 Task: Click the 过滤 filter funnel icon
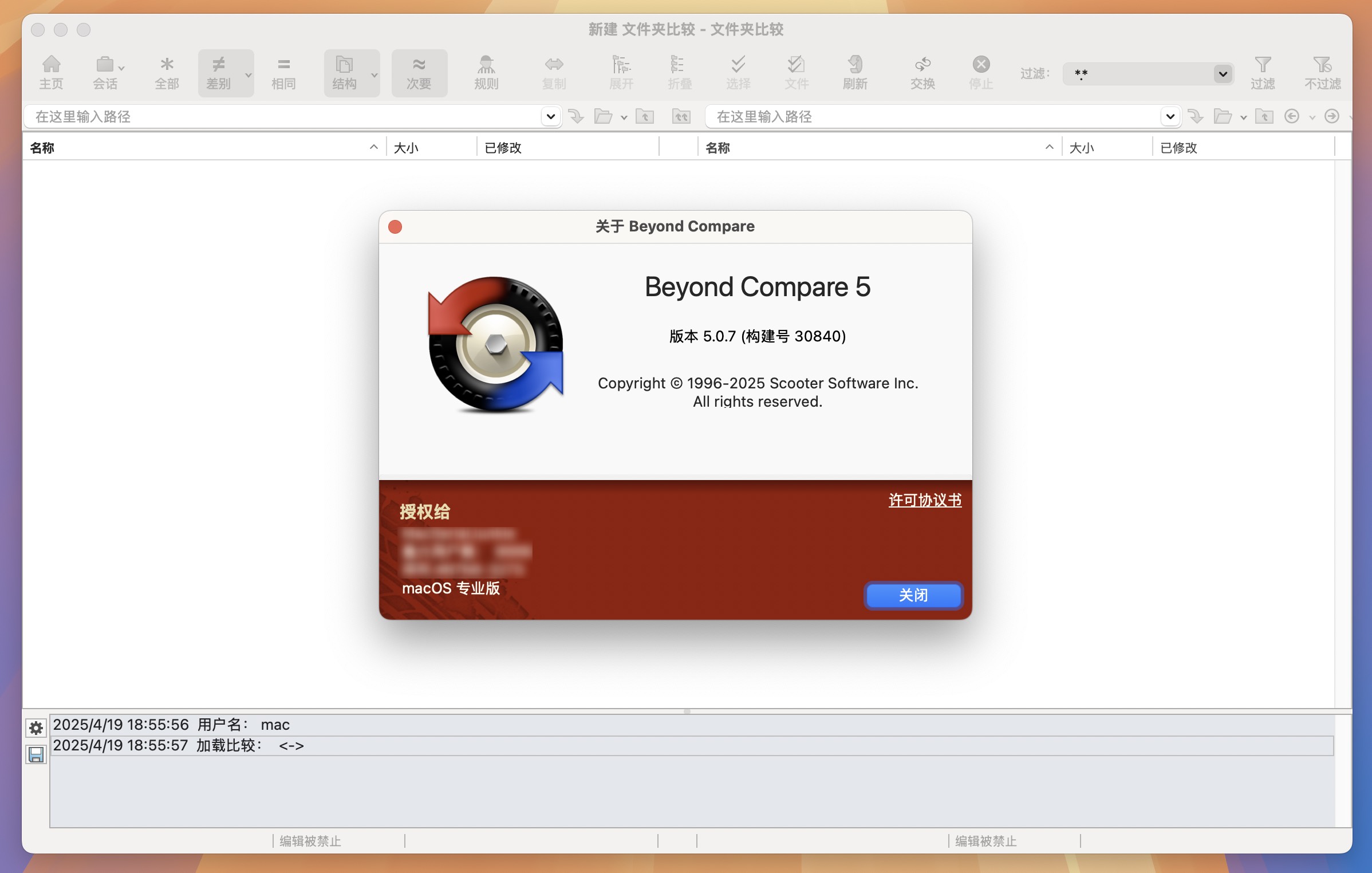click(x=1263, y=73)
